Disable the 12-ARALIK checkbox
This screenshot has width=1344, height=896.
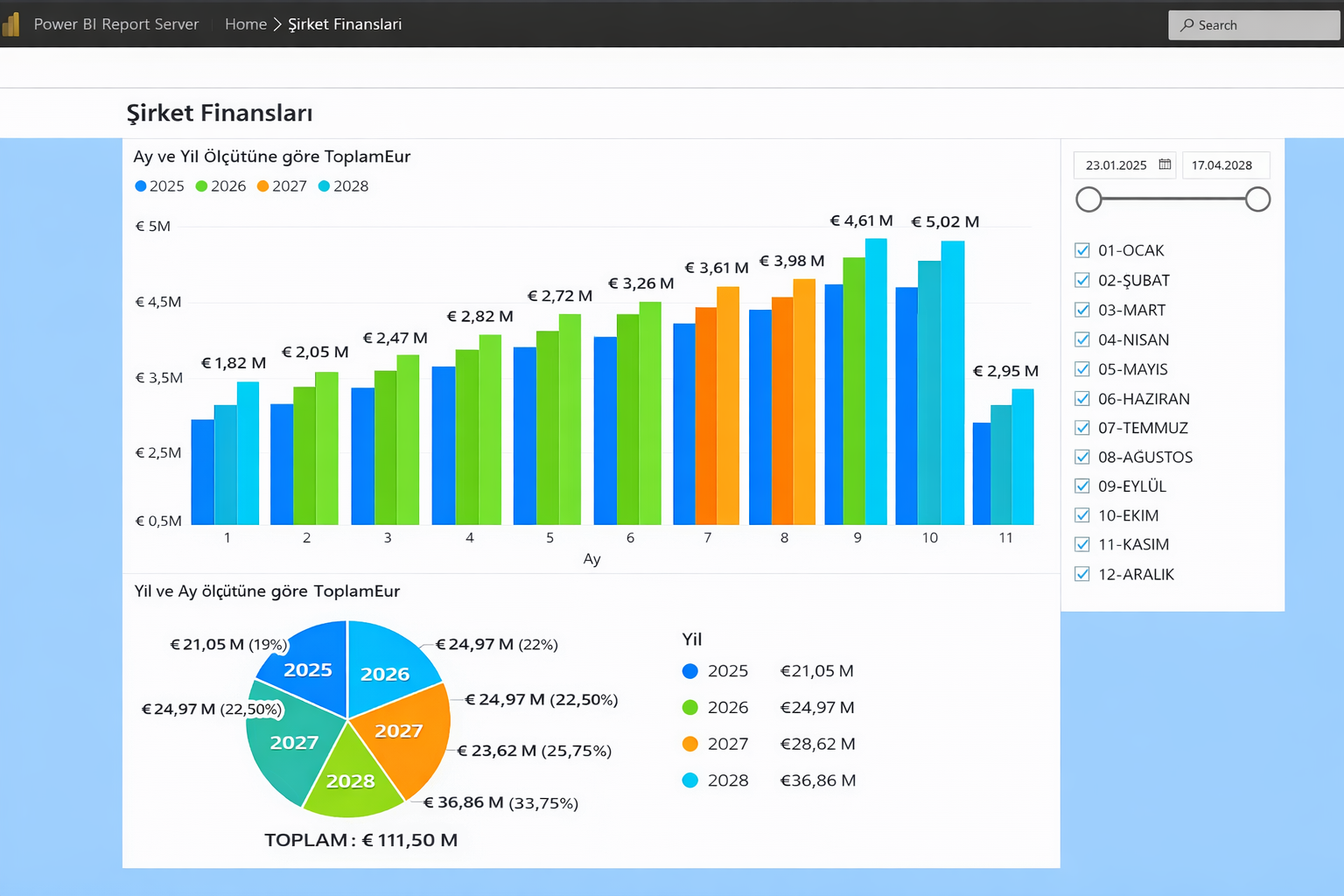click(x=1082, y=574)
